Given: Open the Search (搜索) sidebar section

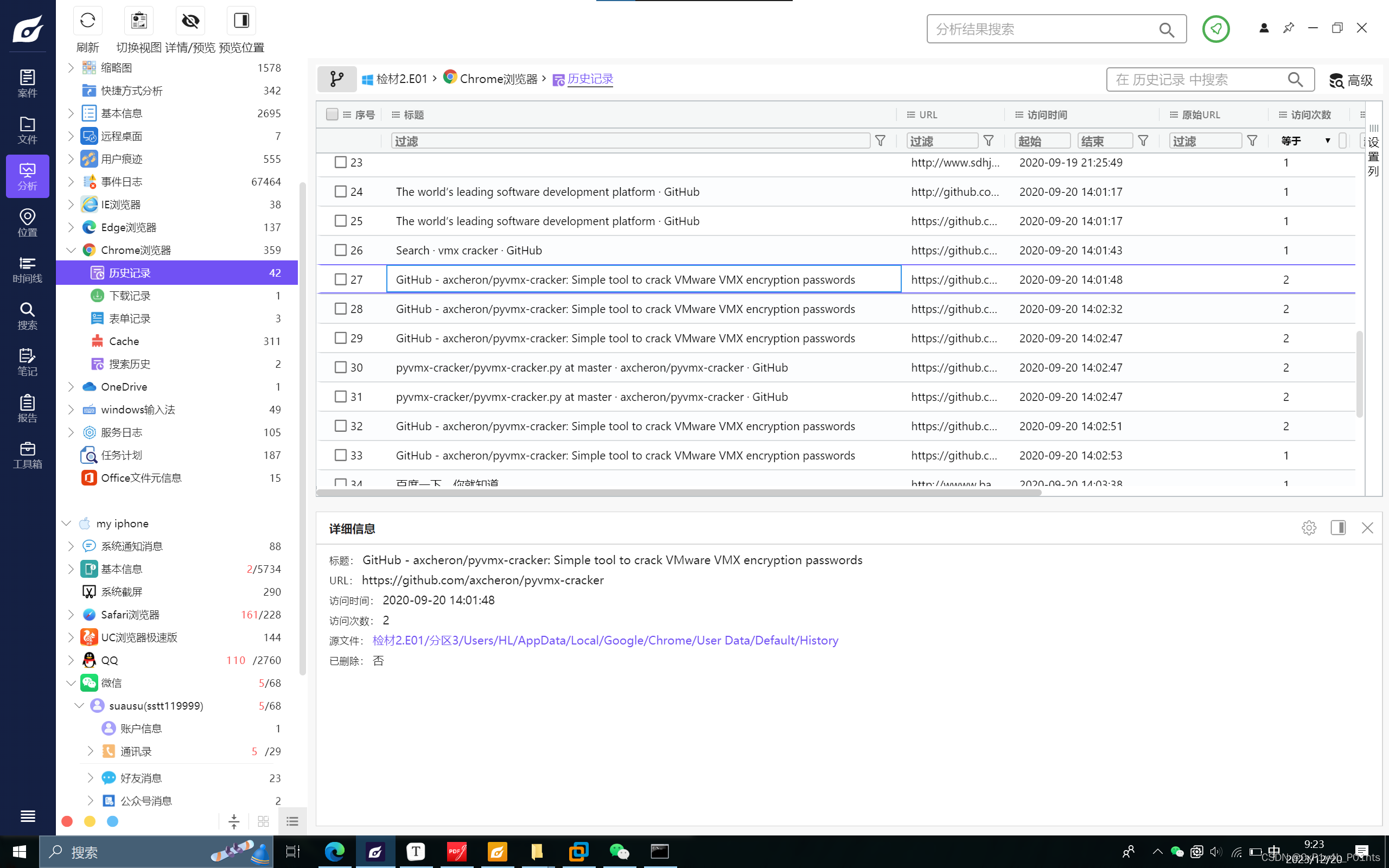Looking at the screenshot, I should [x=28, y=316].
